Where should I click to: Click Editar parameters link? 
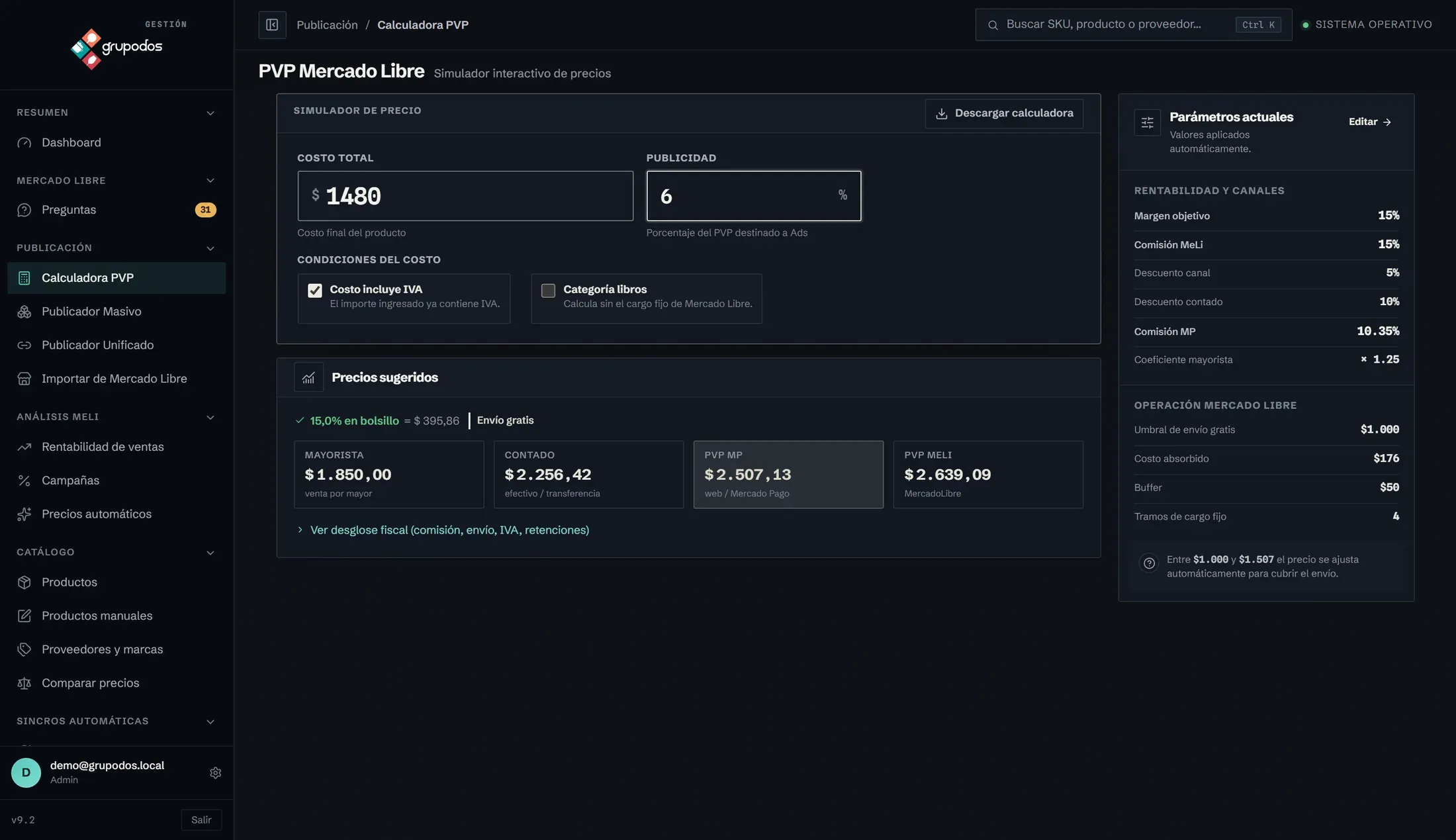click(x=1370, y=122)
